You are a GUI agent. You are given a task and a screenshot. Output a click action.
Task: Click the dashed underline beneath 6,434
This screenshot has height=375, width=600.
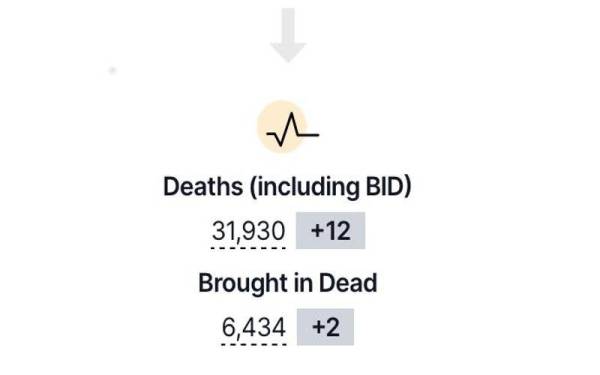coord(254,344)
